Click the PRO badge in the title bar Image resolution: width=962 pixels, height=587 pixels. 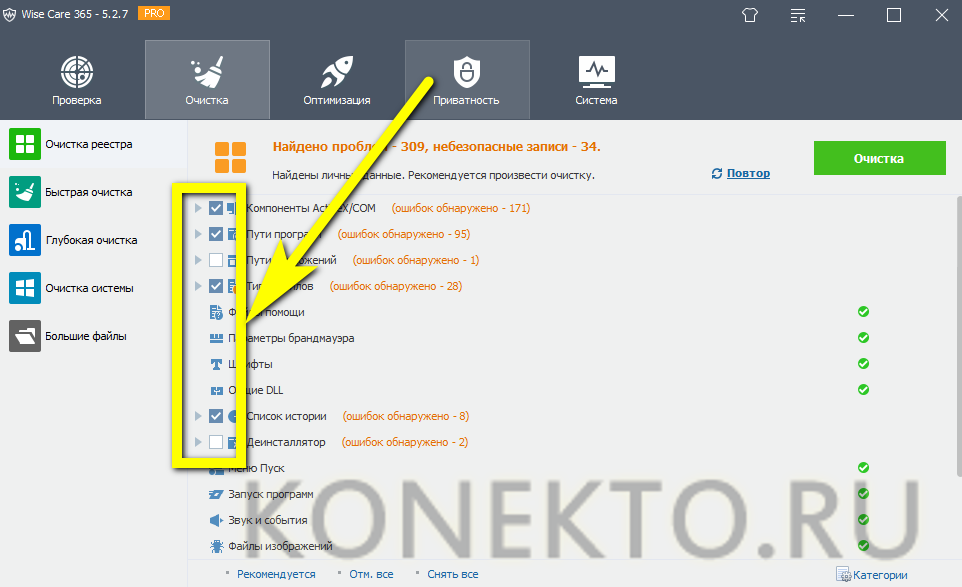coord(154,13)
